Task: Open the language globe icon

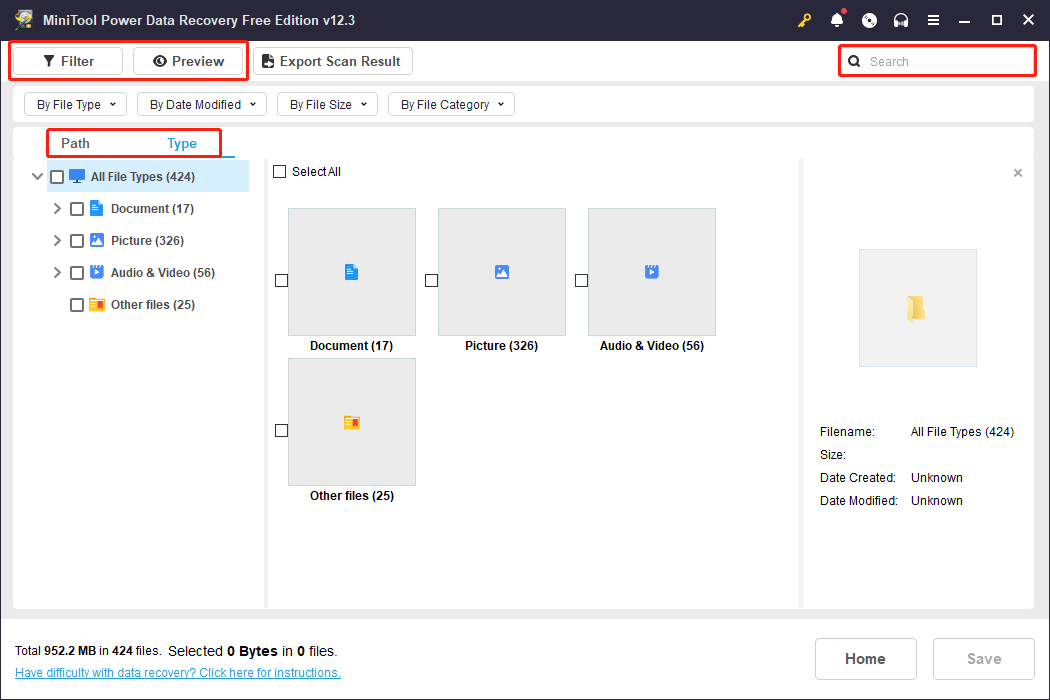Action: click(869, 20)
